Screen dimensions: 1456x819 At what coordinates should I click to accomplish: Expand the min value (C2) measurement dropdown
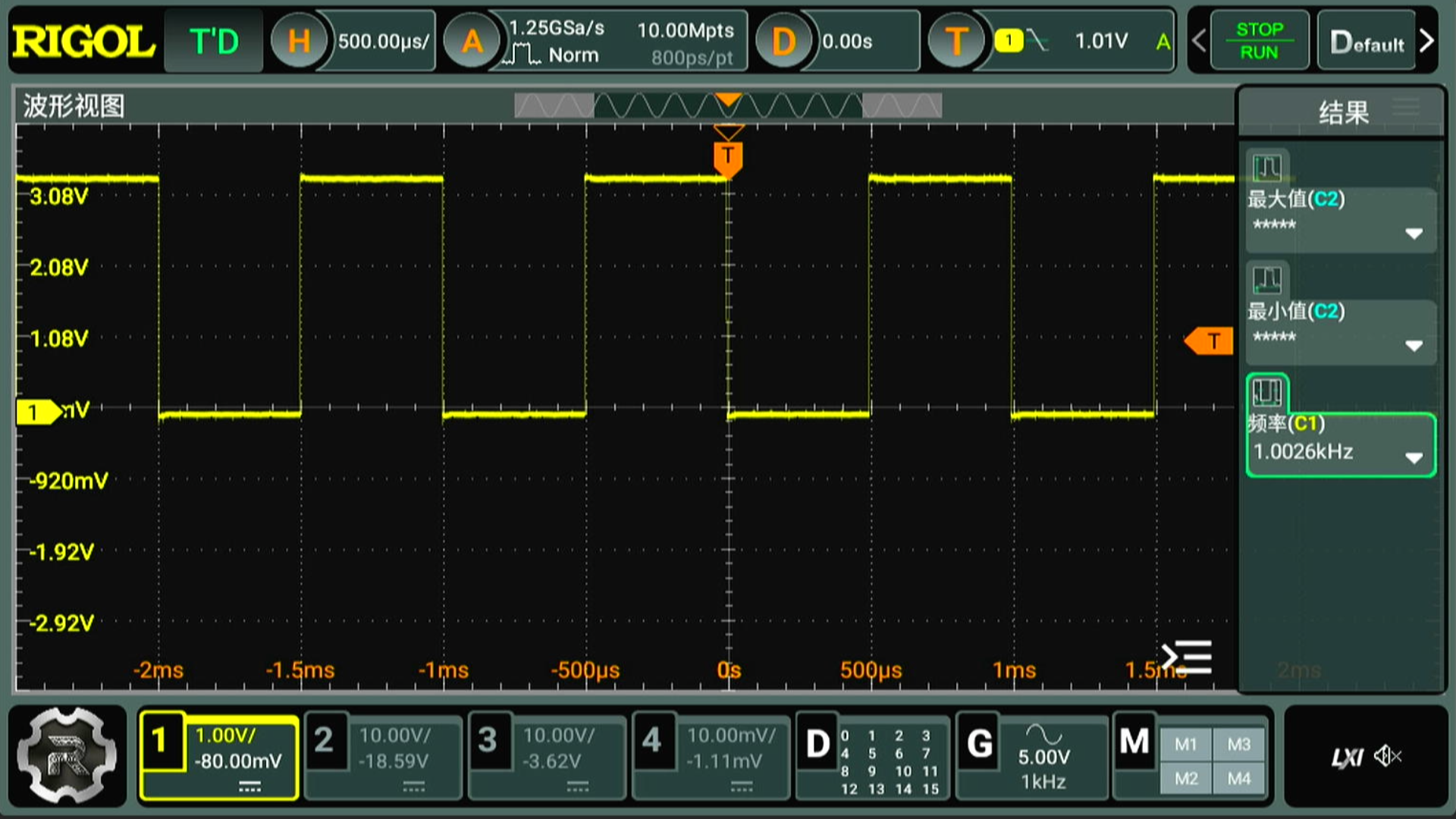pyautogui.click(x=1414, y=346)
